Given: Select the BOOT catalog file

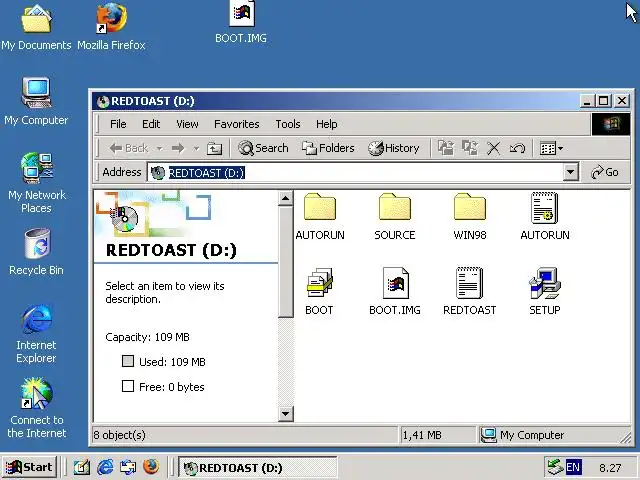Looking at the screenshot, I should click(x=319, y=292).
